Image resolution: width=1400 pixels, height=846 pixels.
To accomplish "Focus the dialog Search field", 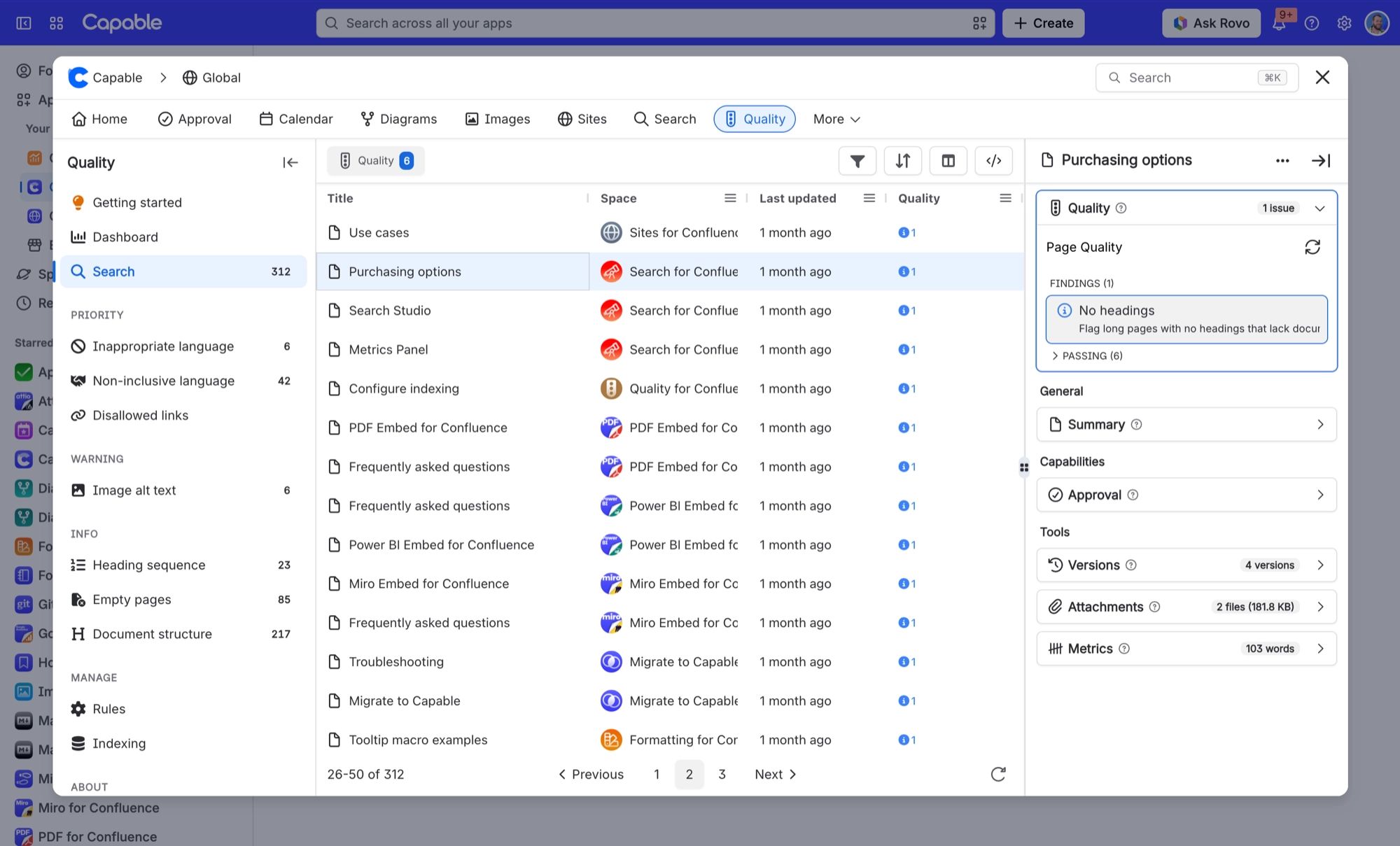I will click(1196, 78).
